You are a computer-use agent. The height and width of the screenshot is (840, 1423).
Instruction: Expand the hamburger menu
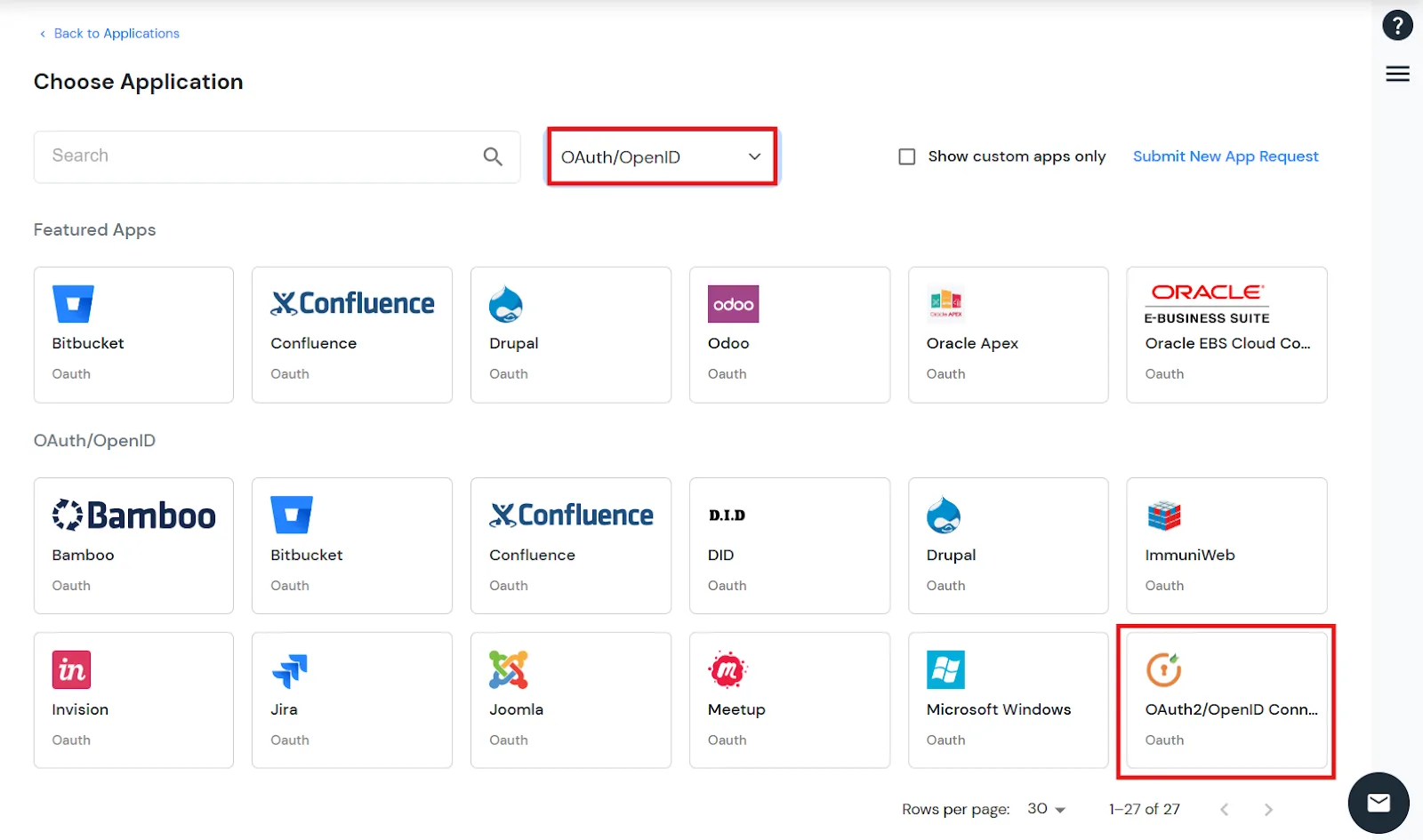1397,73
